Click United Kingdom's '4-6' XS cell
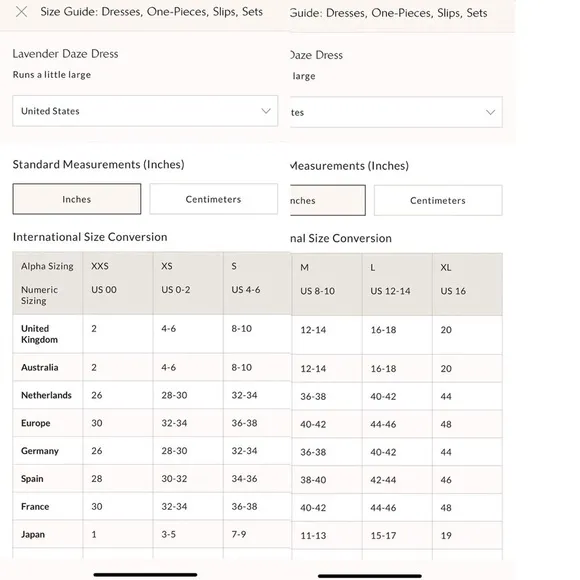Screen dimensions: 580x580 (168, 328)
